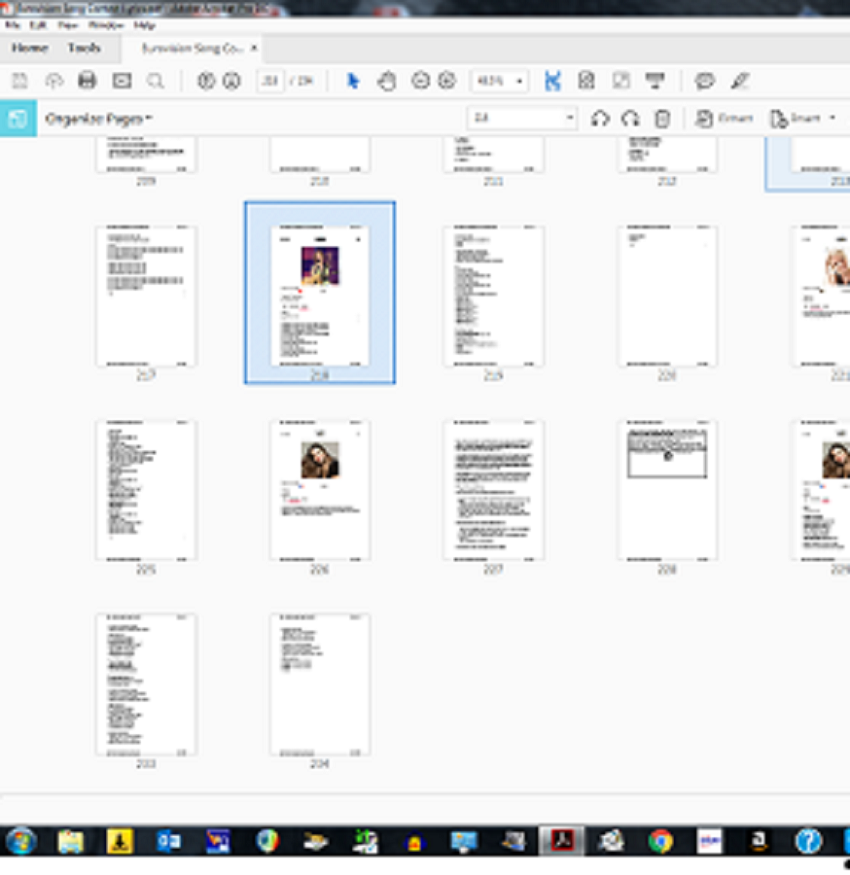Screen dimensions: 850x875
Task: Click the cloud upload icon
Action: tap(54, 81)
